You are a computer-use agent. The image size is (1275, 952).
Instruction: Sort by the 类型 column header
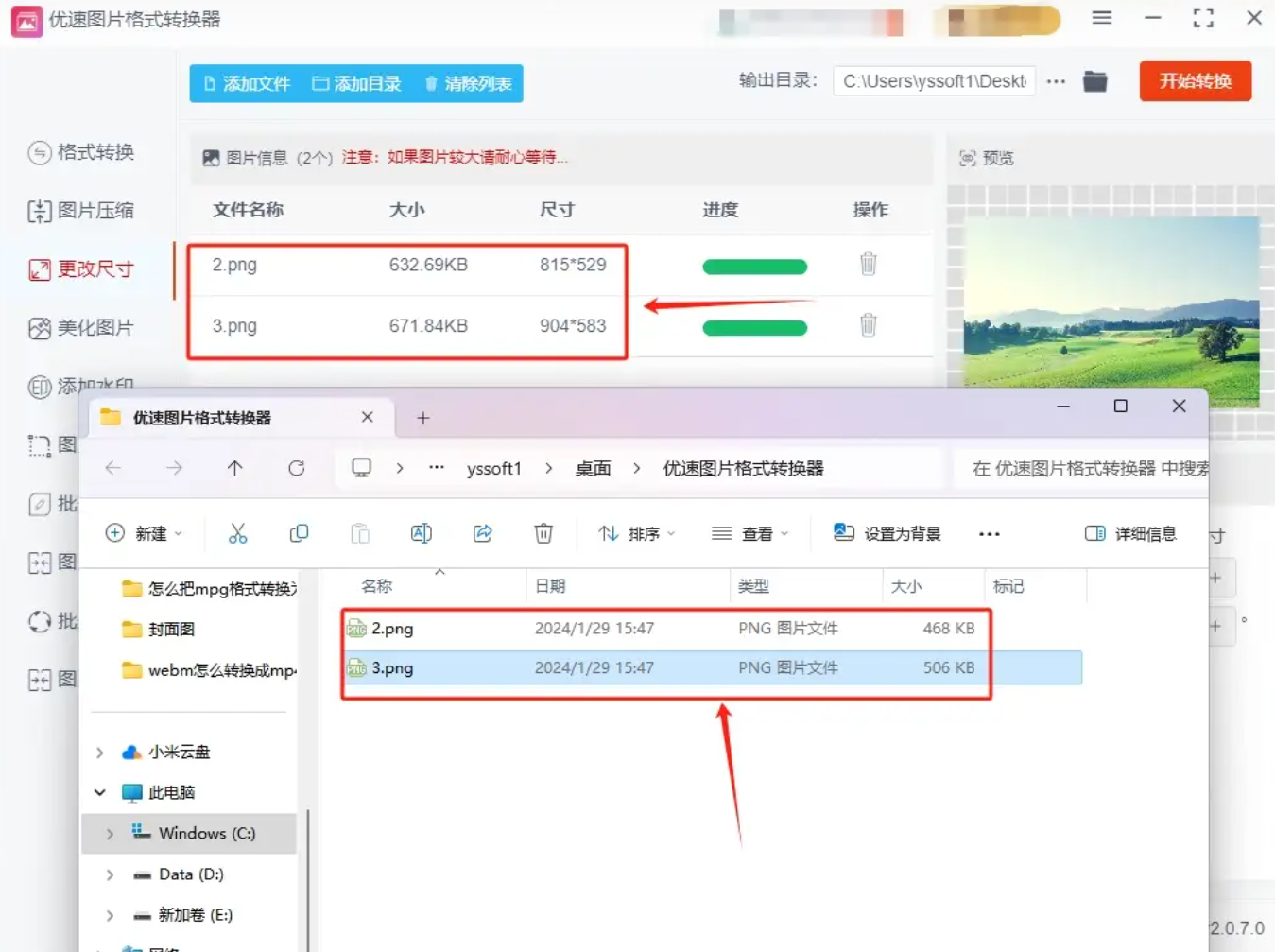[753, 586]
